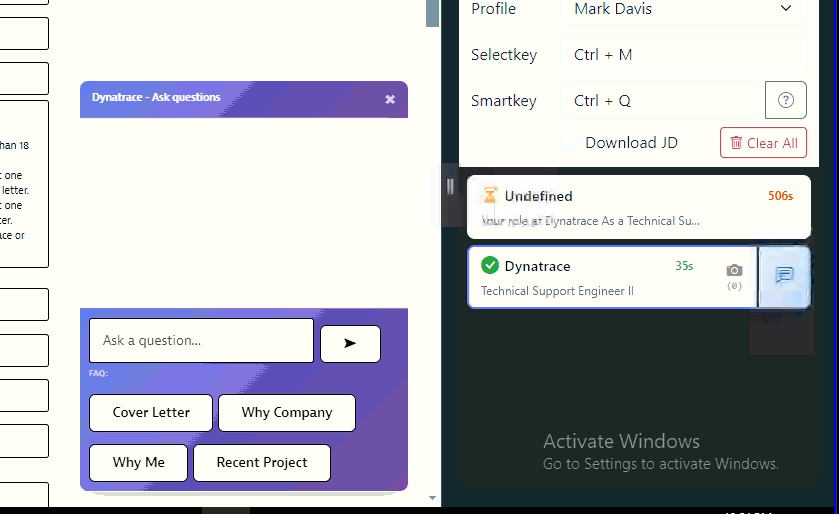Choose the Why Company FAQ button
Image resolution: width=839 pixels, height=514 pixels.
286,413
